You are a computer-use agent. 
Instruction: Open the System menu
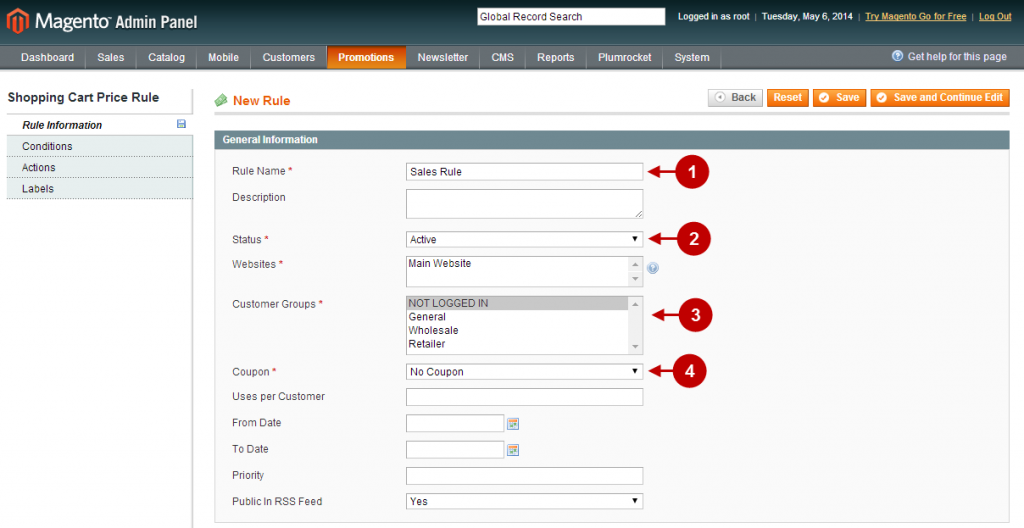point(692,58)
